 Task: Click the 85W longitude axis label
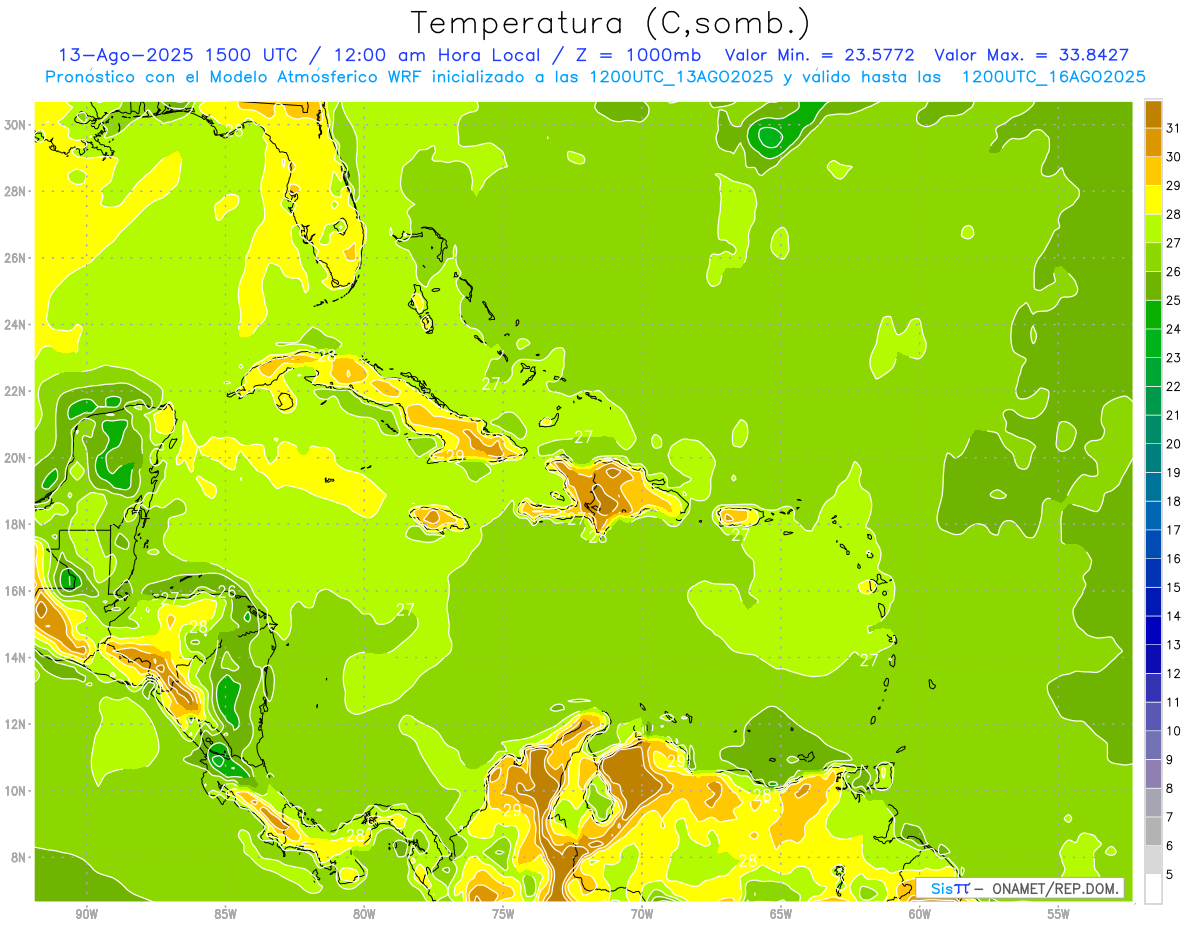click(x=226, y=914)
